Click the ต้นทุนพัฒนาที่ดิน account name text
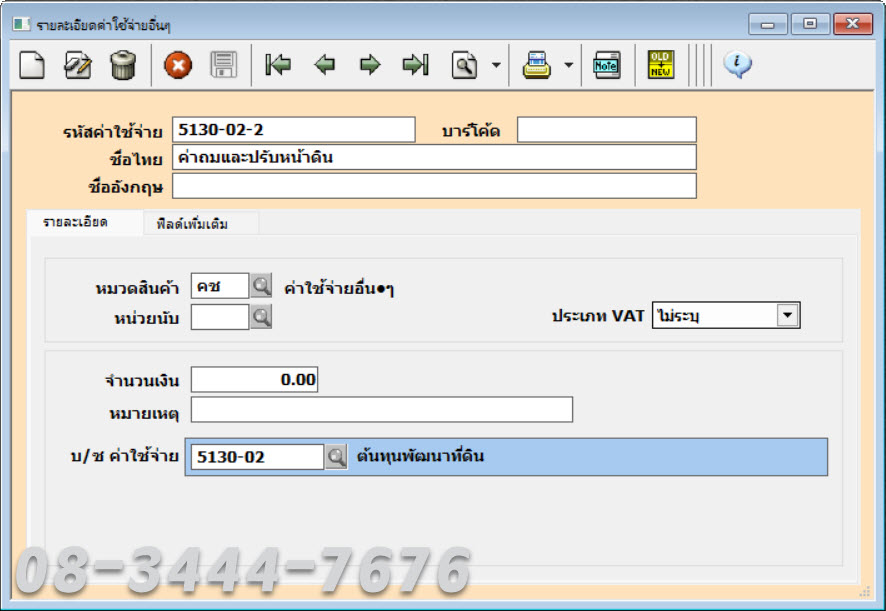Image resolution: width=886 pixels, height=611 pixels. click(x=420, y=456)
